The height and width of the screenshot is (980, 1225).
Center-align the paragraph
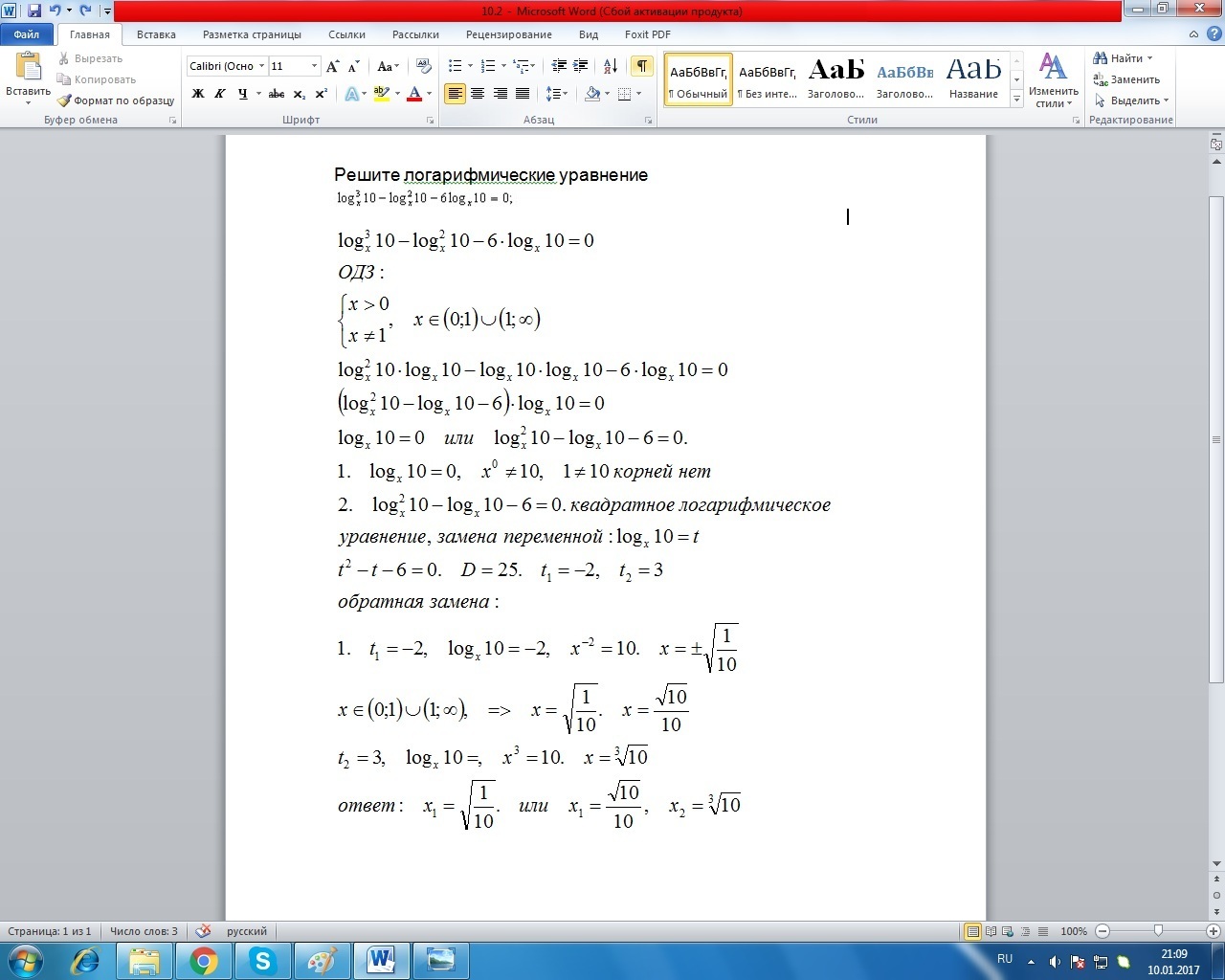(x=477, y=94)
